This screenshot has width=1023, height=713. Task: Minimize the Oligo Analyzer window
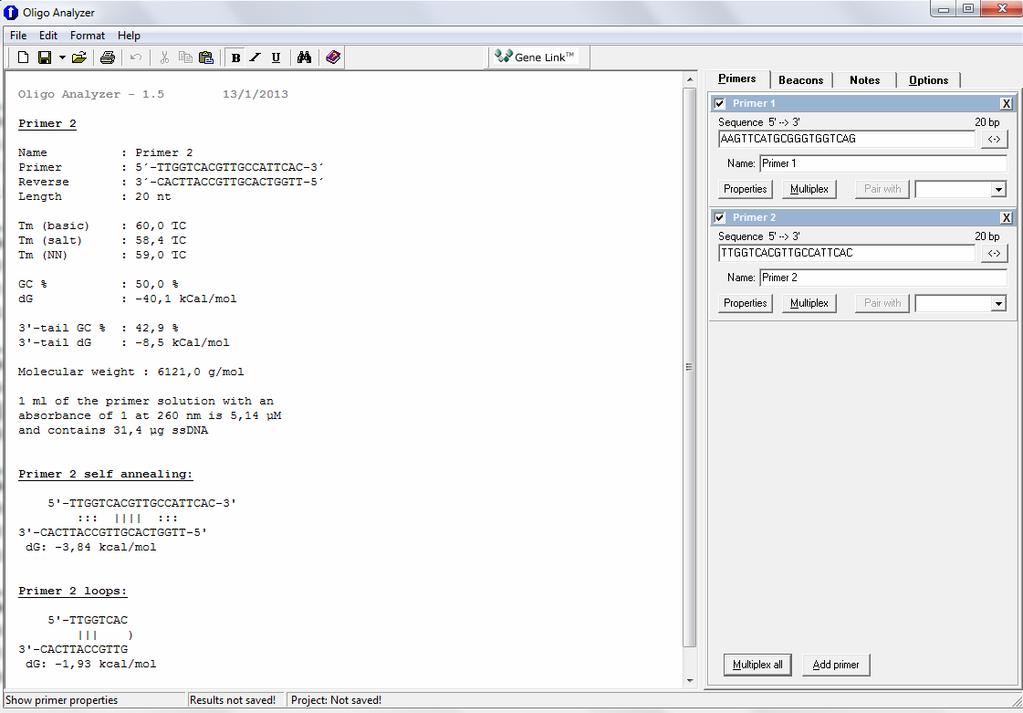(943, 9)
